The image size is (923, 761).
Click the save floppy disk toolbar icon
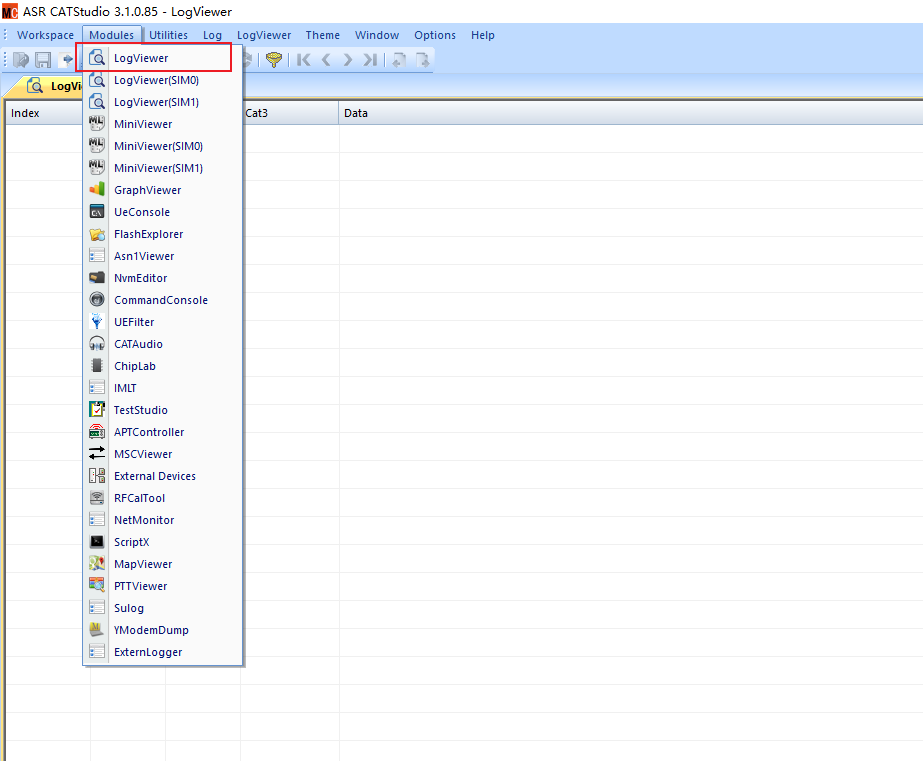pos(43,59)
